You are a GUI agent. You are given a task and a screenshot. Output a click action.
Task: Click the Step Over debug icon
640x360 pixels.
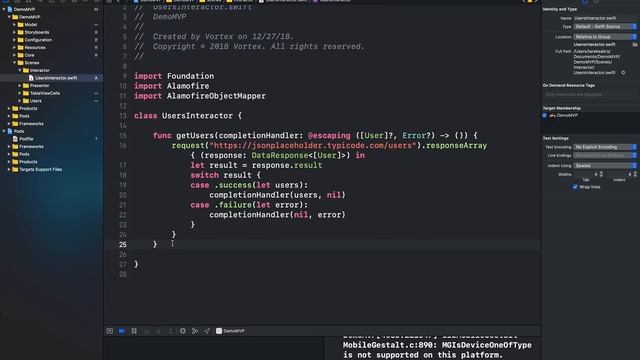click(146, 331)
